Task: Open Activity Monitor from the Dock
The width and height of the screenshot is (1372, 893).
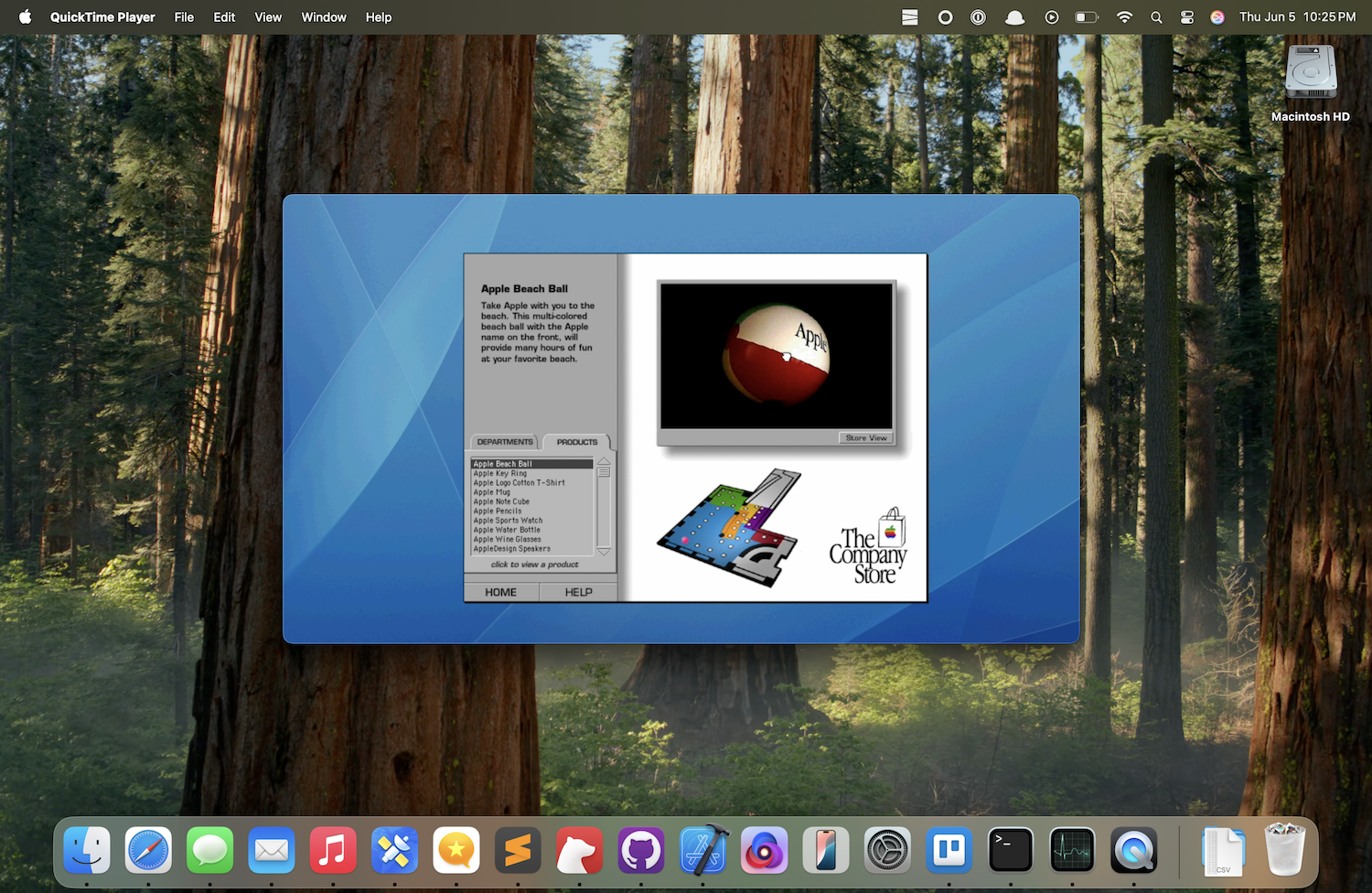Action: [1072, 850]
